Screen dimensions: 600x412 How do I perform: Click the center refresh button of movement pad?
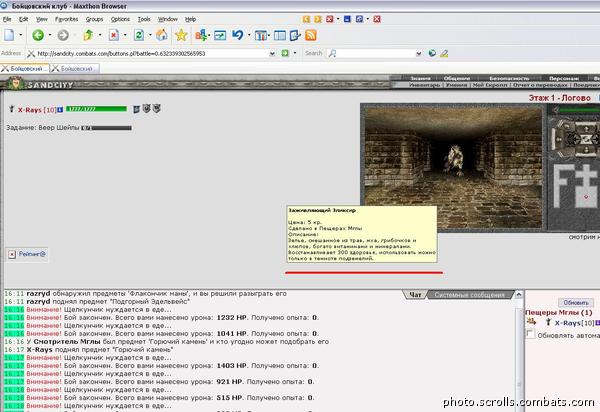(585, 139)
